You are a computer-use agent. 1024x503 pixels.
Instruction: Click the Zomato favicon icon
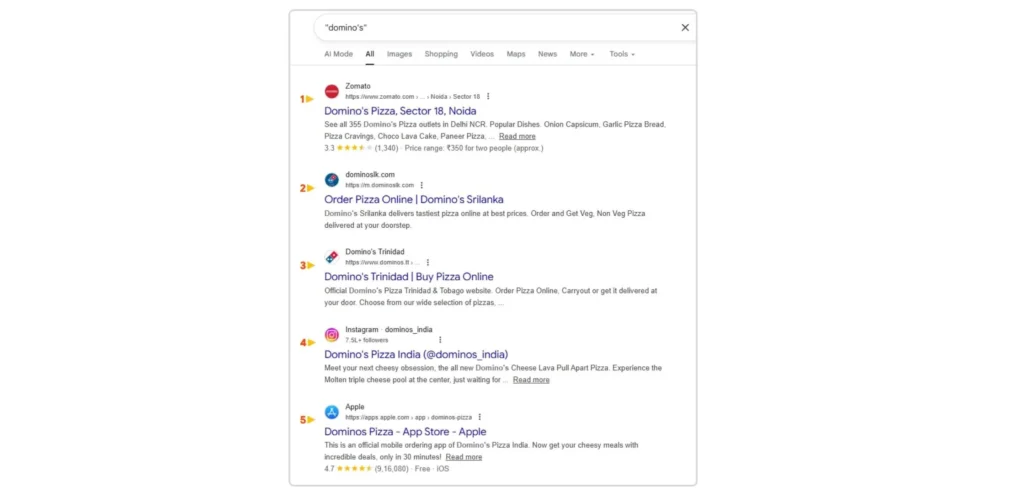click(332, 91)
